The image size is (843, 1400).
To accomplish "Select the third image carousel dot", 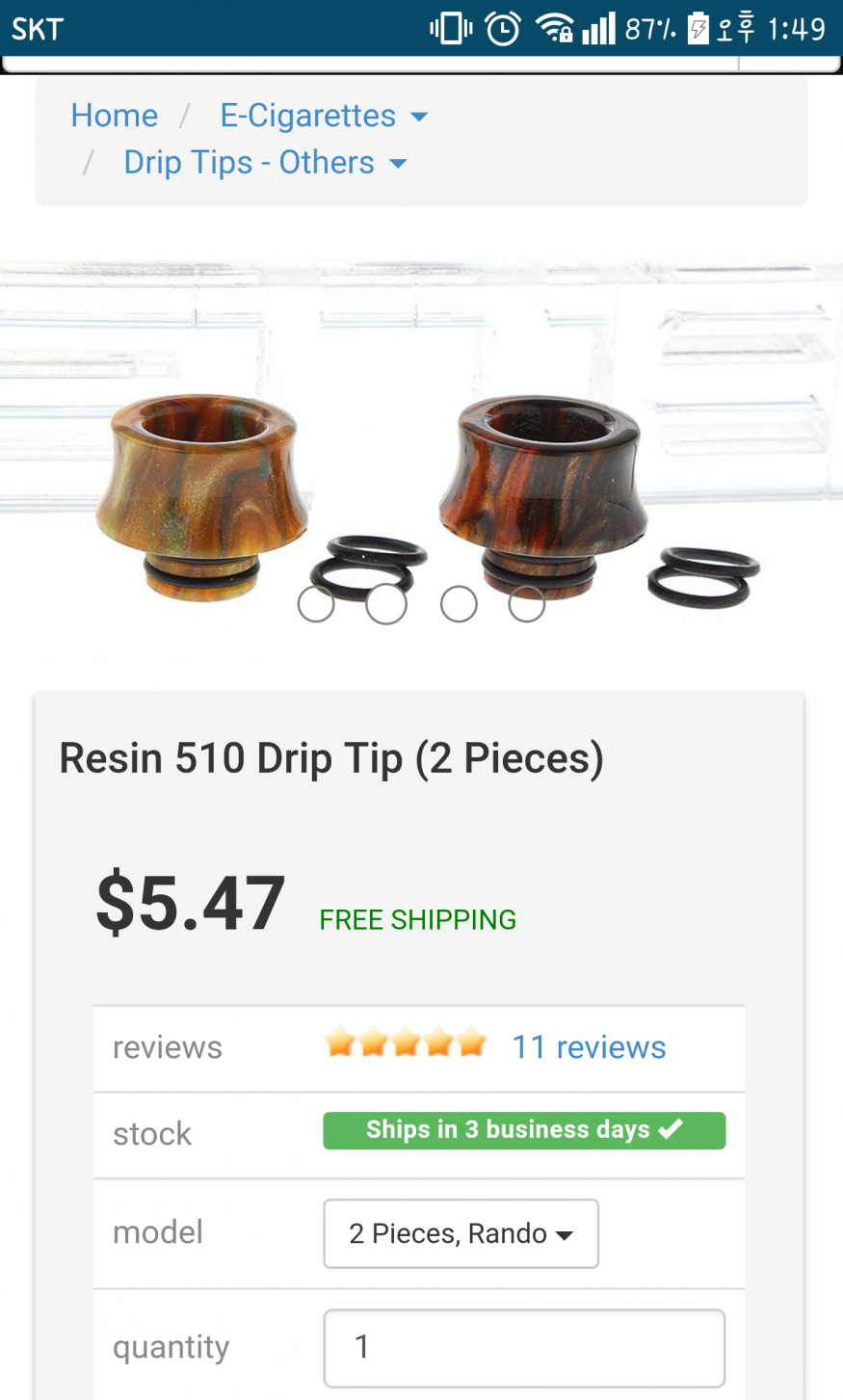I will (x=459, y=604).
